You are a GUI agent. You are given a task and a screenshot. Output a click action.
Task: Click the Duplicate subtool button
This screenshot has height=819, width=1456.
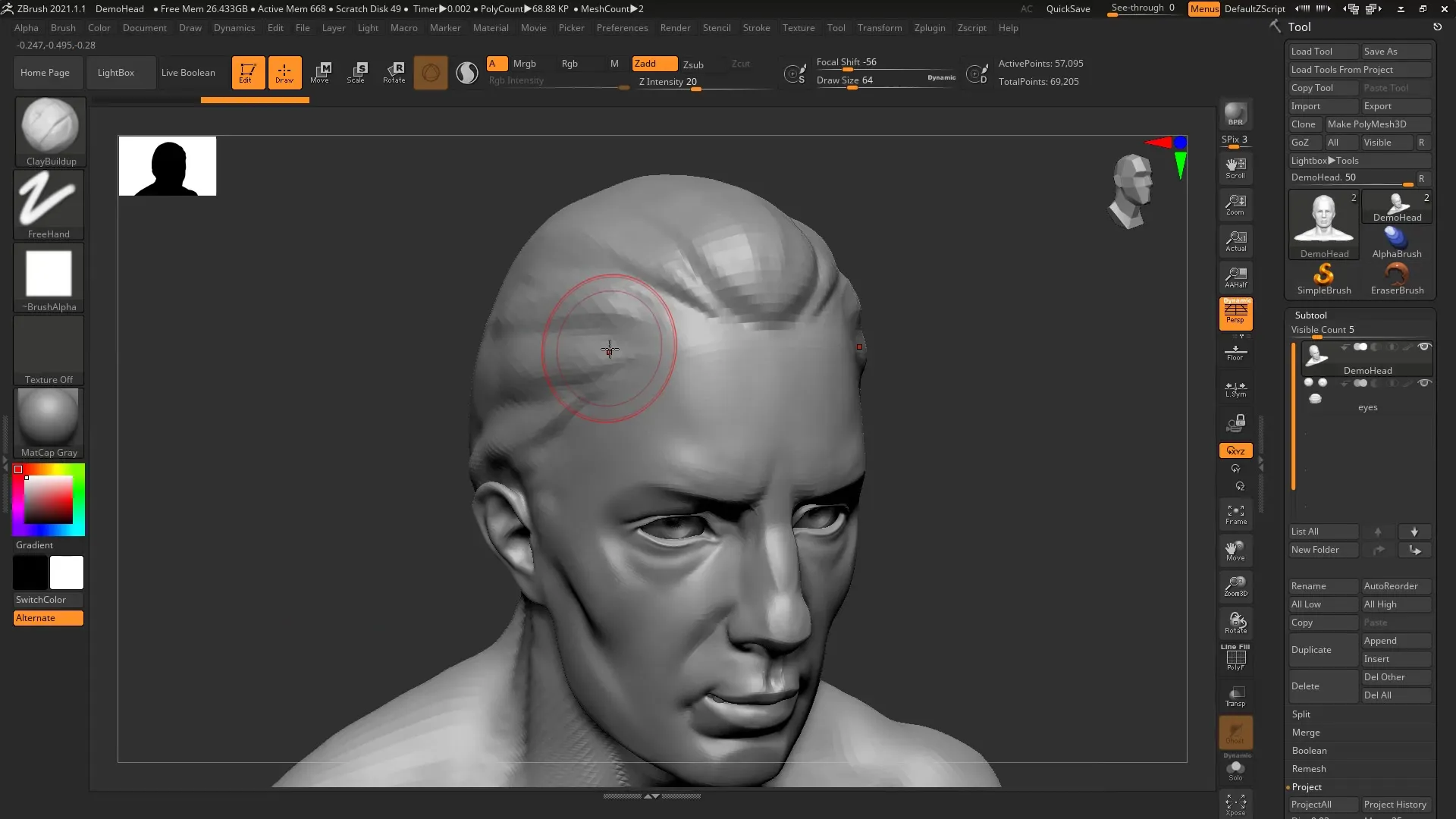(x=1323, y=649)
